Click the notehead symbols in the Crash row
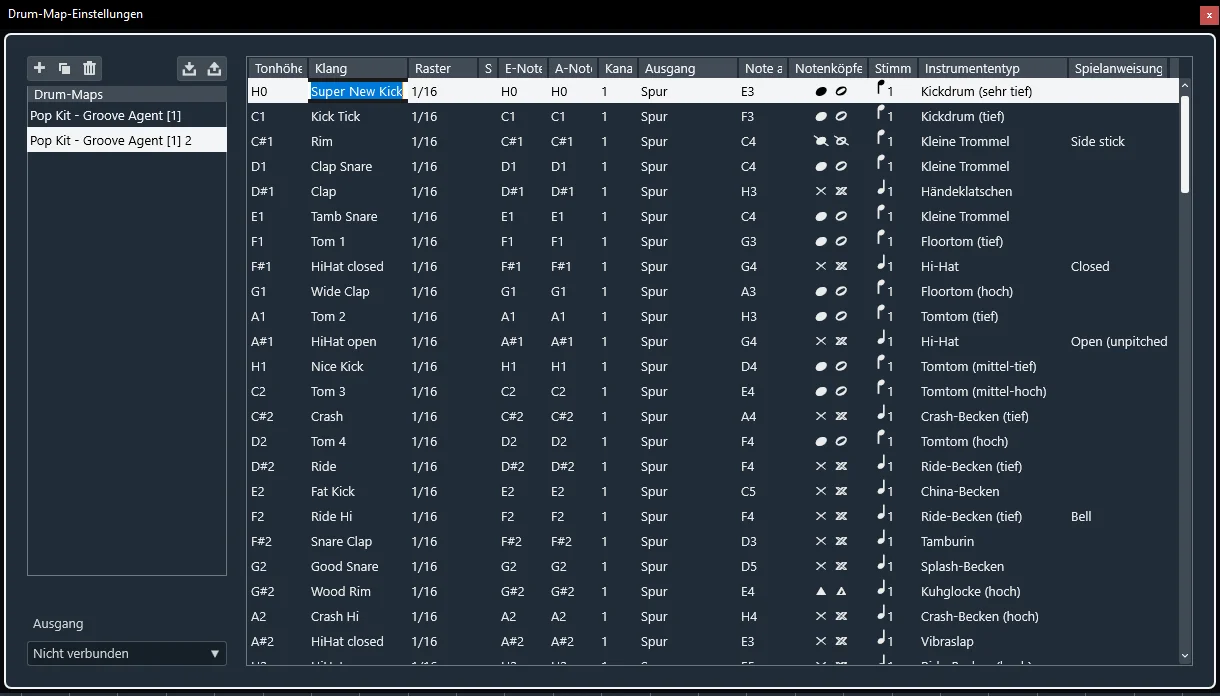1220x696 pixels. pos(831,416)
